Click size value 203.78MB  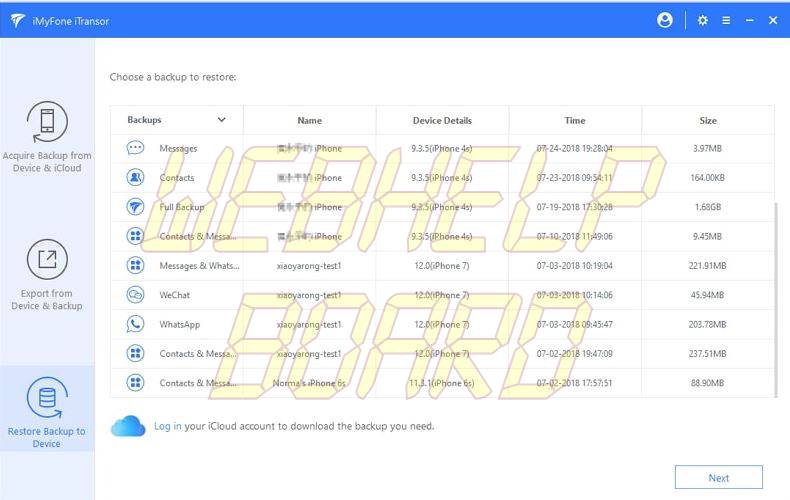(x=707, y=325)
